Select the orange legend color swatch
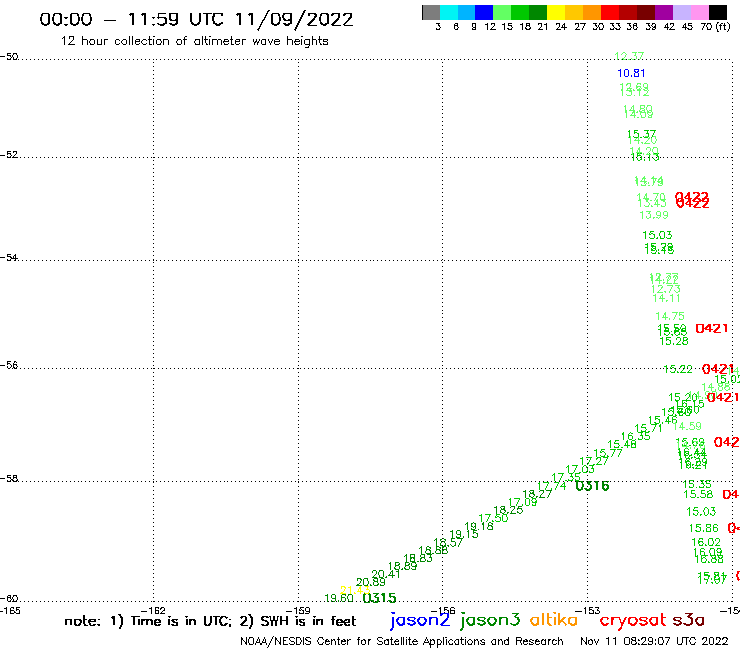The height and width of the screenshot is (650, 740). (x=592, y=12)
